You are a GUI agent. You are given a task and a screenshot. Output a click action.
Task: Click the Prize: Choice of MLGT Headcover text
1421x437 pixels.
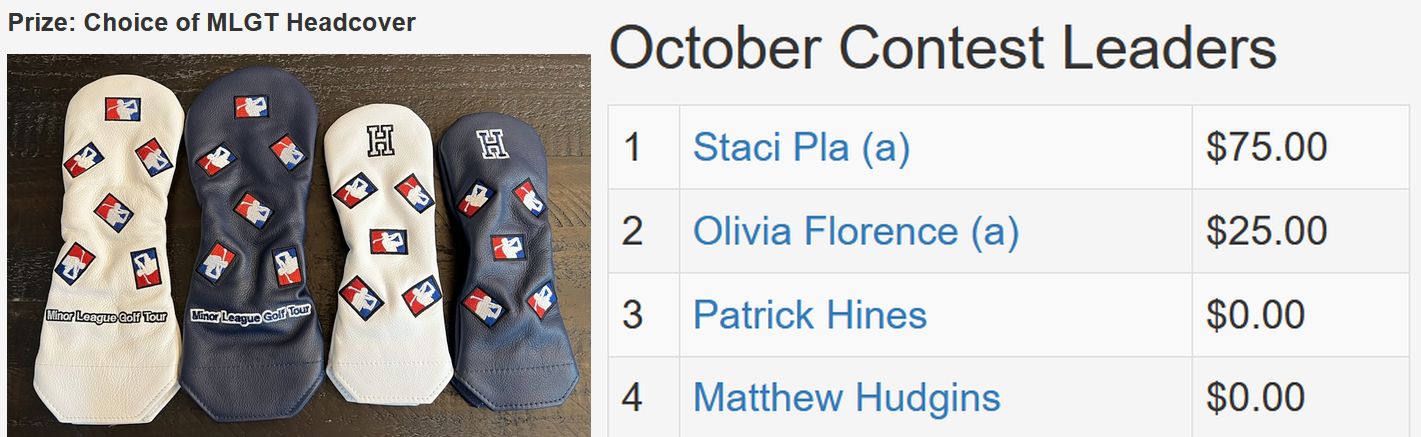tap(211, 22)
